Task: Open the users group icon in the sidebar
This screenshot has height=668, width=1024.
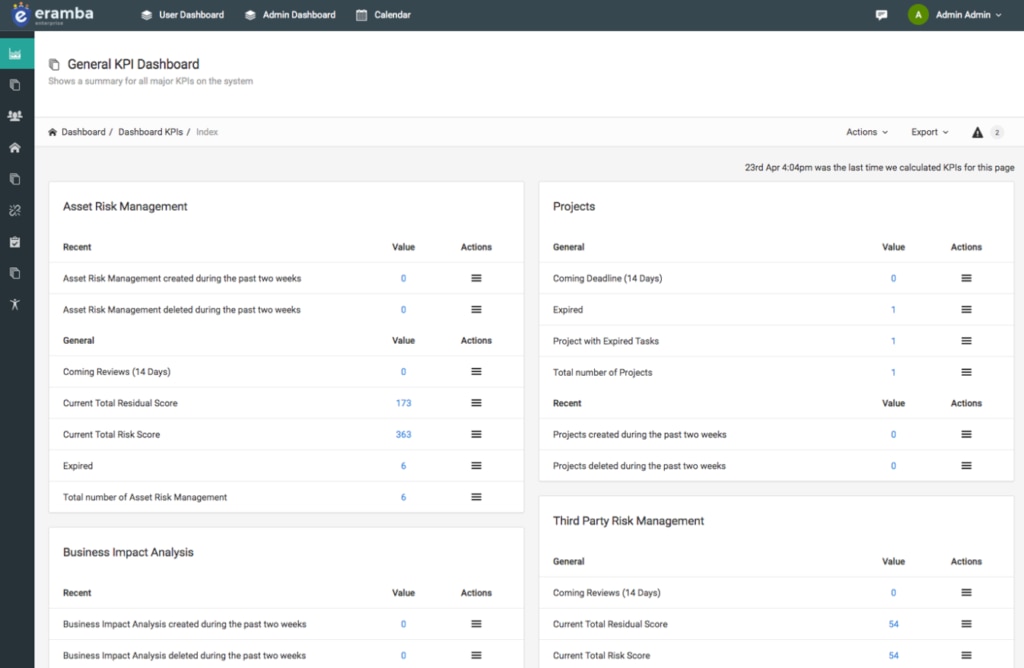Action: [x=15, y=116]
